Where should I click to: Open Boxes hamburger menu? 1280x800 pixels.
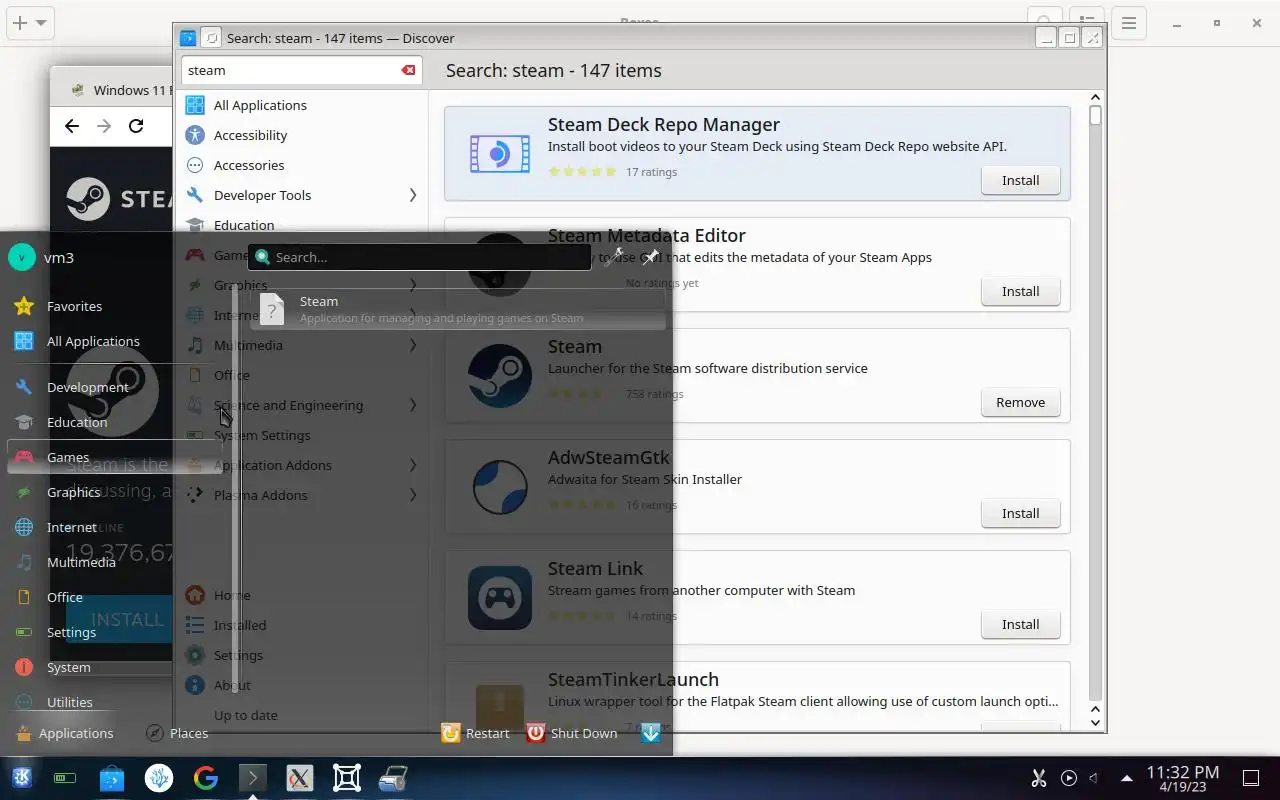click(x=1128, y=23)
